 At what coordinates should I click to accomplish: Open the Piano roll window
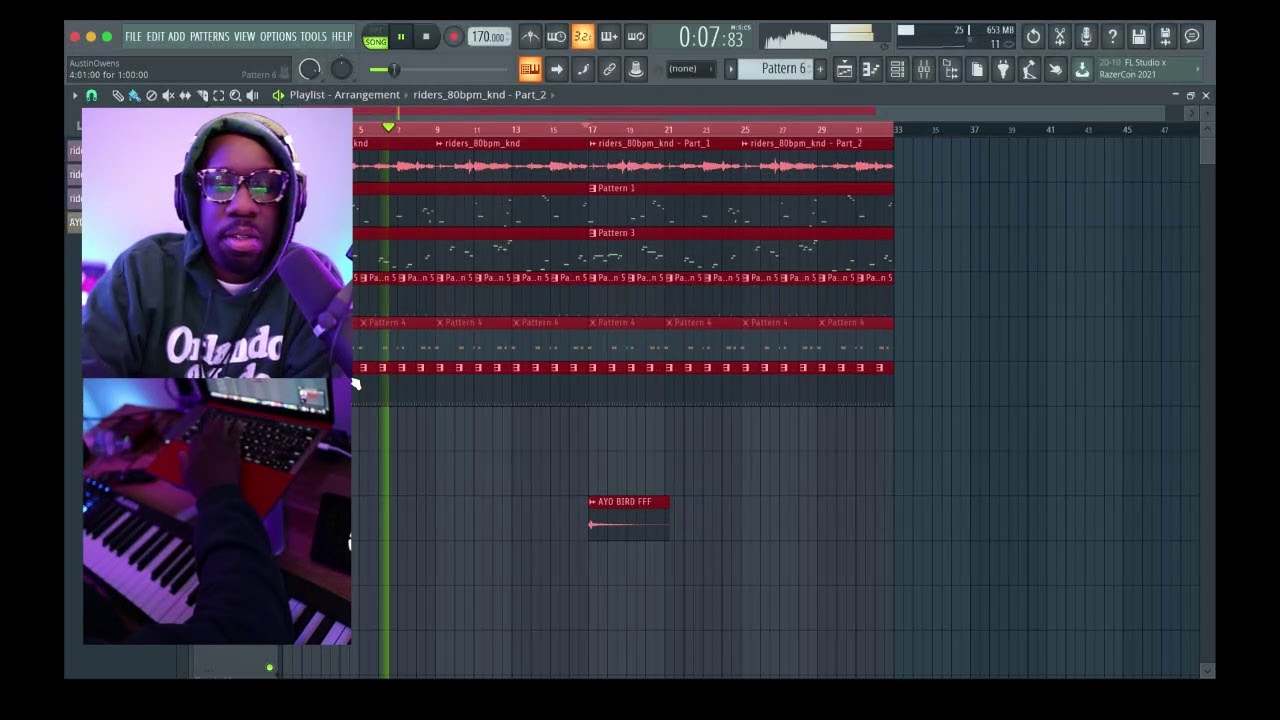[x=870, y=69]
